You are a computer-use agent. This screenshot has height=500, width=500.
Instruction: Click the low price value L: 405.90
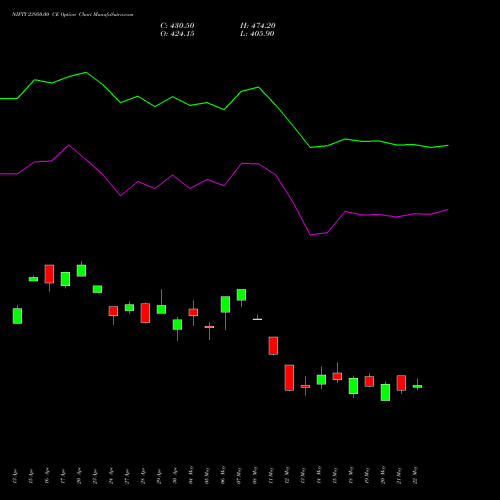tap(257, 34)
